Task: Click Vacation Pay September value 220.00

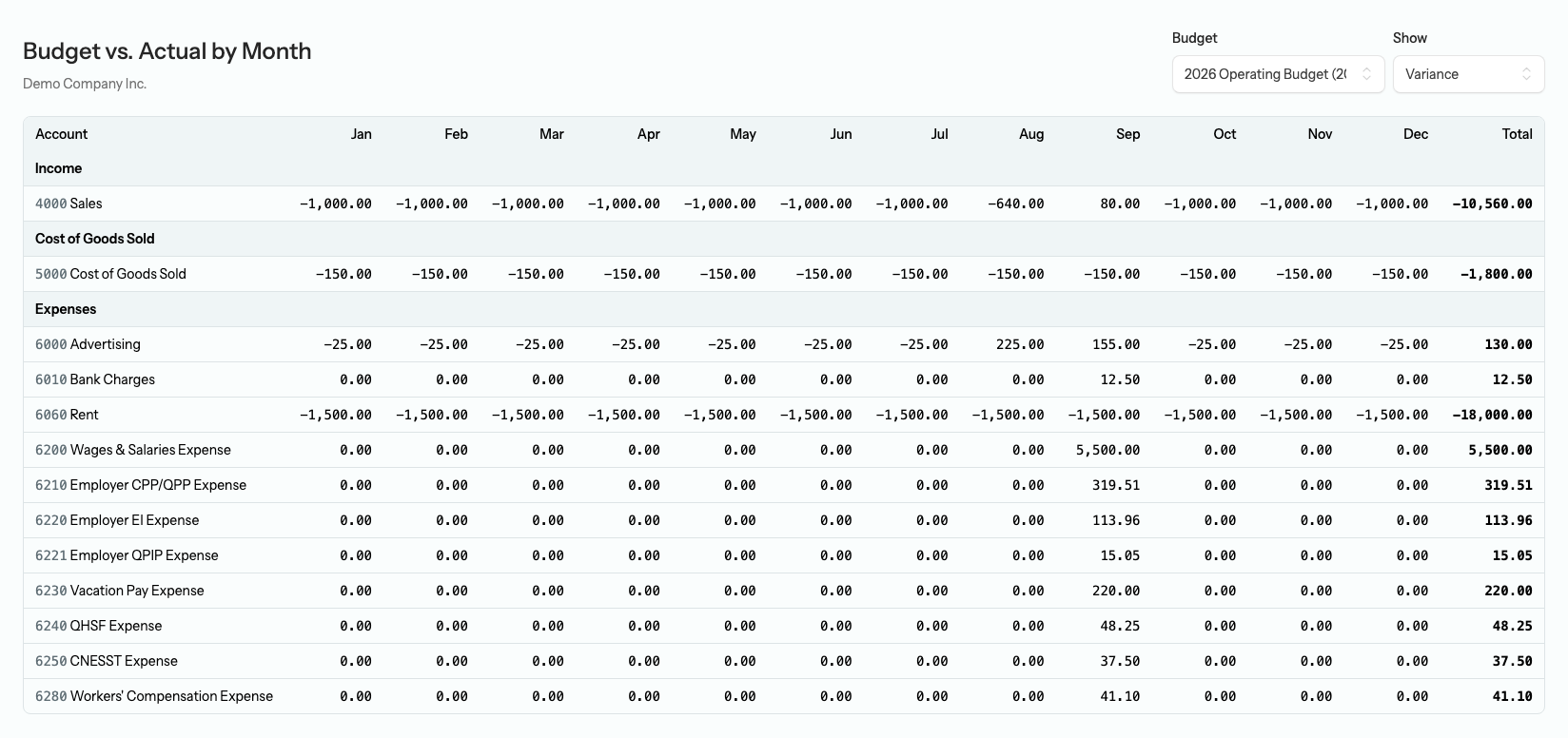Action: tap(1116, 591)
